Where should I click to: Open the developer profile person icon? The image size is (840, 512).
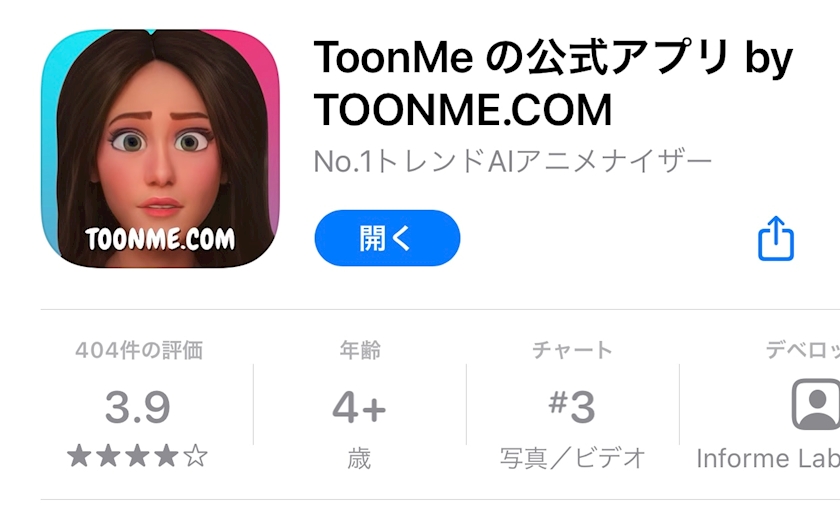pyautogui.click(x=815, y=404)
